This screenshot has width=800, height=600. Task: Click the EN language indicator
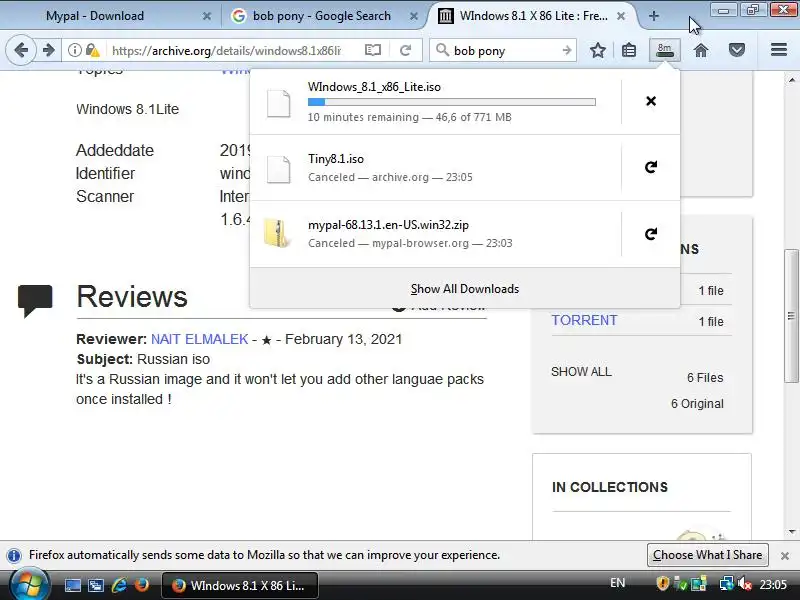point(617,583)
